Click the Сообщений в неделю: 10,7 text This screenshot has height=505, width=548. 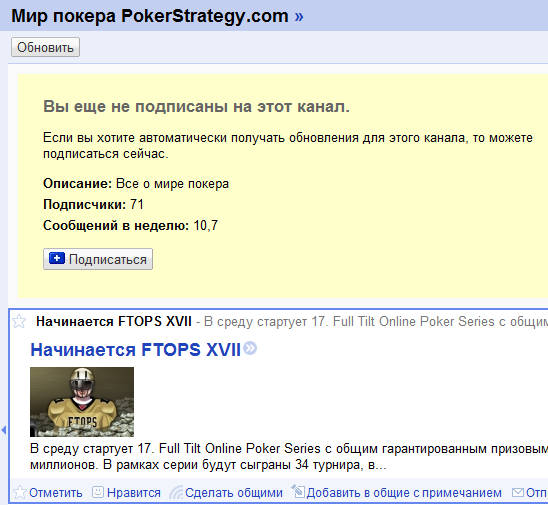(x=130, y=225)
